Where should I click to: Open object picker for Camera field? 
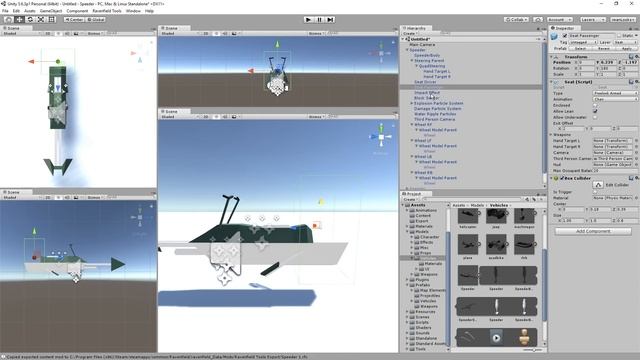[x=636, y=153]
